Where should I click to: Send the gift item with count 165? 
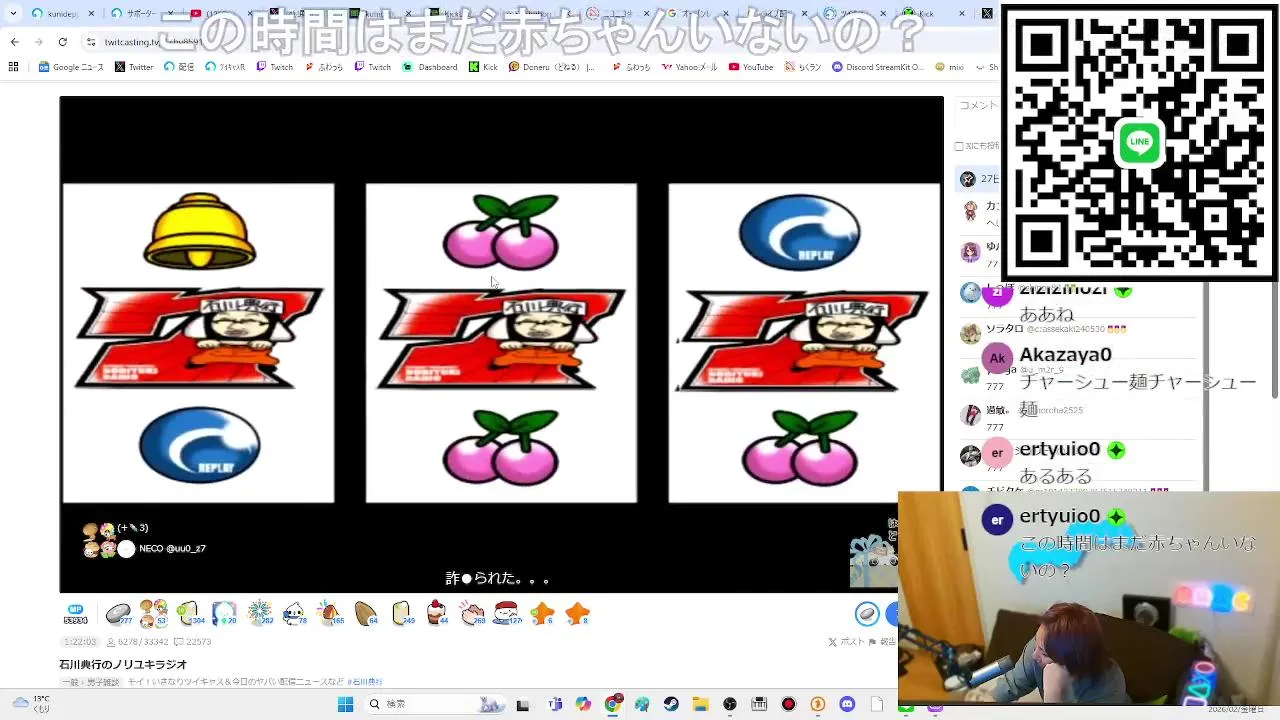330,613
